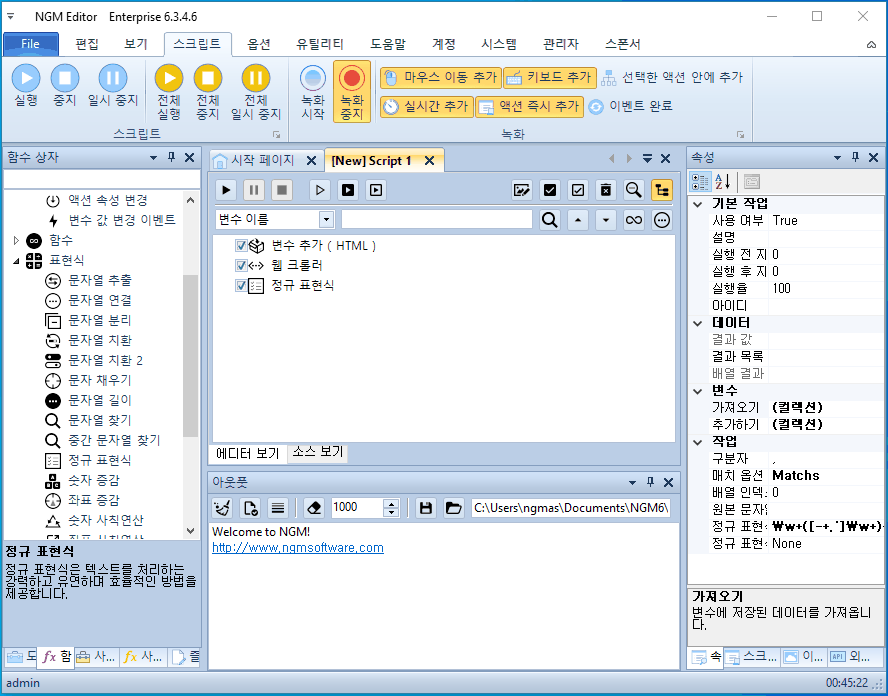This screenshot has width=888, height=696.
Task: Click the check all filled checkbox icon
Action: click(549, 190)
